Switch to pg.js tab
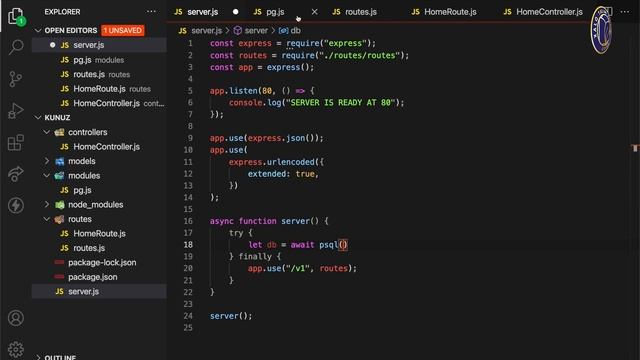 pos(275,12)
